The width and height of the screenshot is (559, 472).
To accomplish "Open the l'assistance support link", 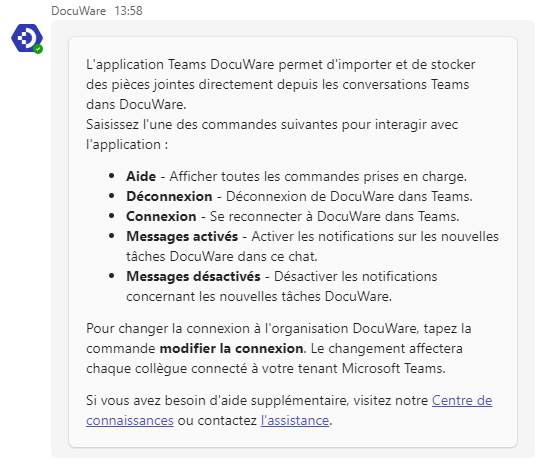I will pyautogui.click(x=295, y=421).
